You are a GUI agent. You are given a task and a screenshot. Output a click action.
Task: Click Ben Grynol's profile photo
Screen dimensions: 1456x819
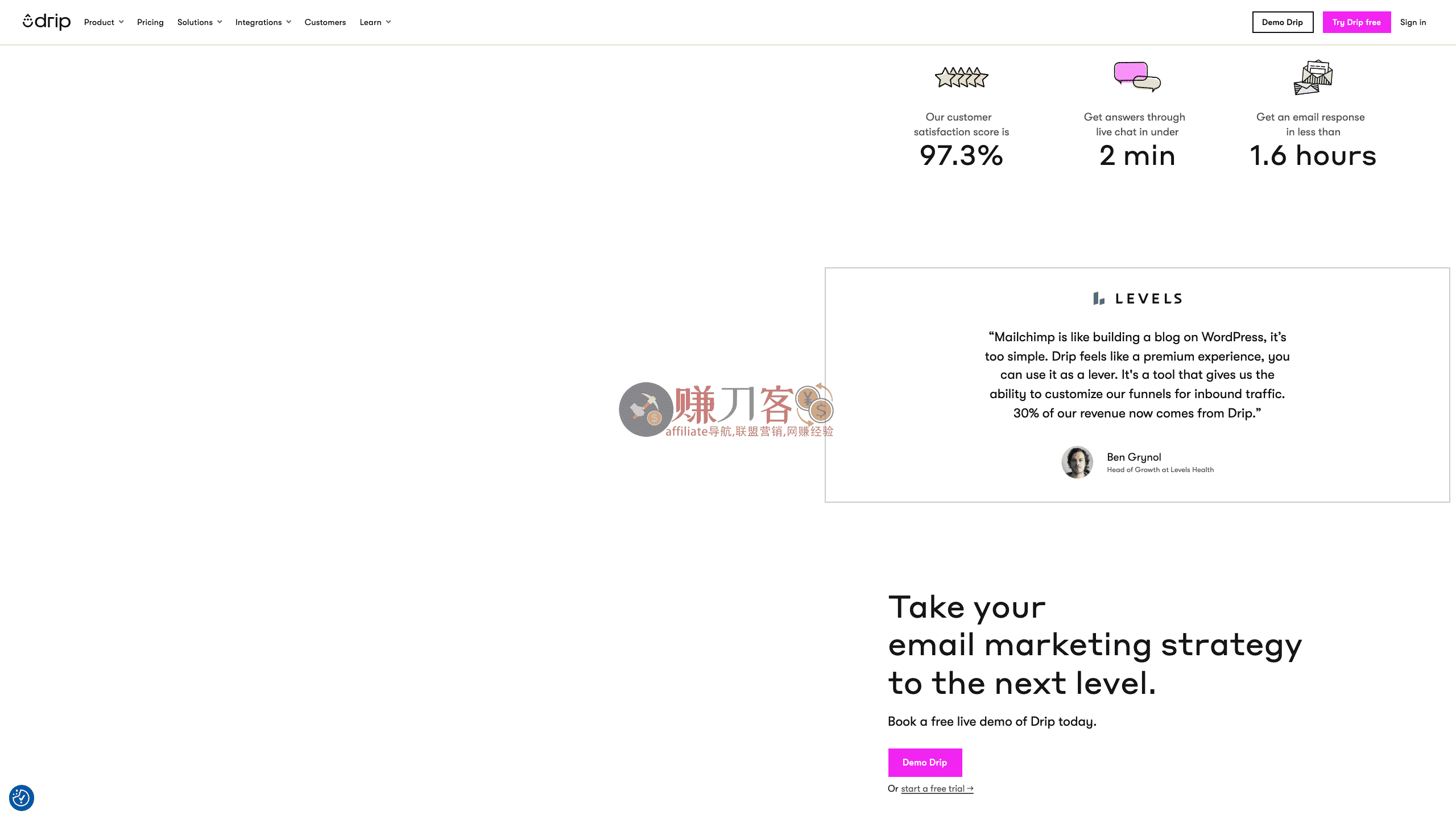pos(1077,462)
